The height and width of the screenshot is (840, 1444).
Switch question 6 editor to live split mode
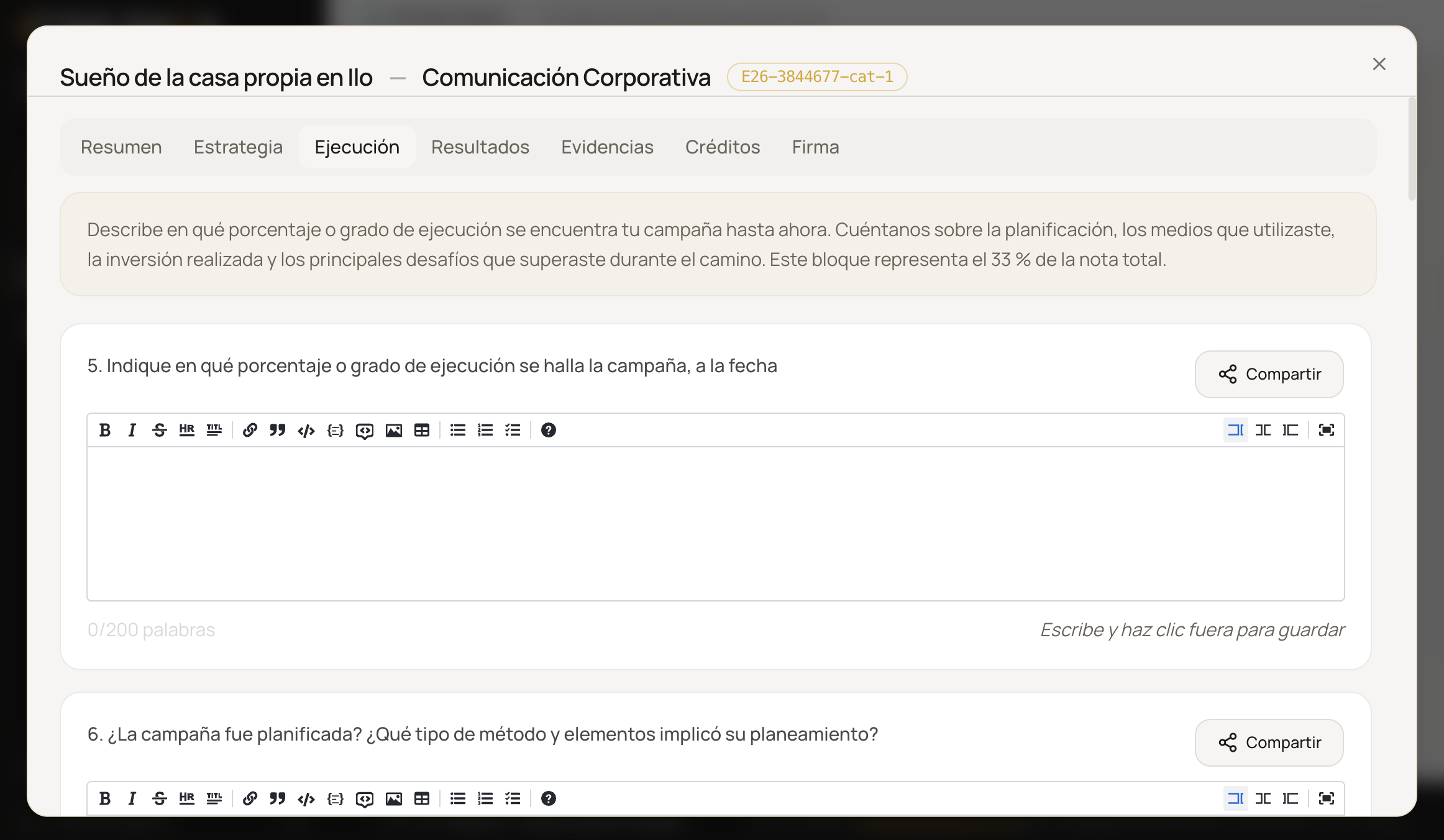tap(1263, 798)
